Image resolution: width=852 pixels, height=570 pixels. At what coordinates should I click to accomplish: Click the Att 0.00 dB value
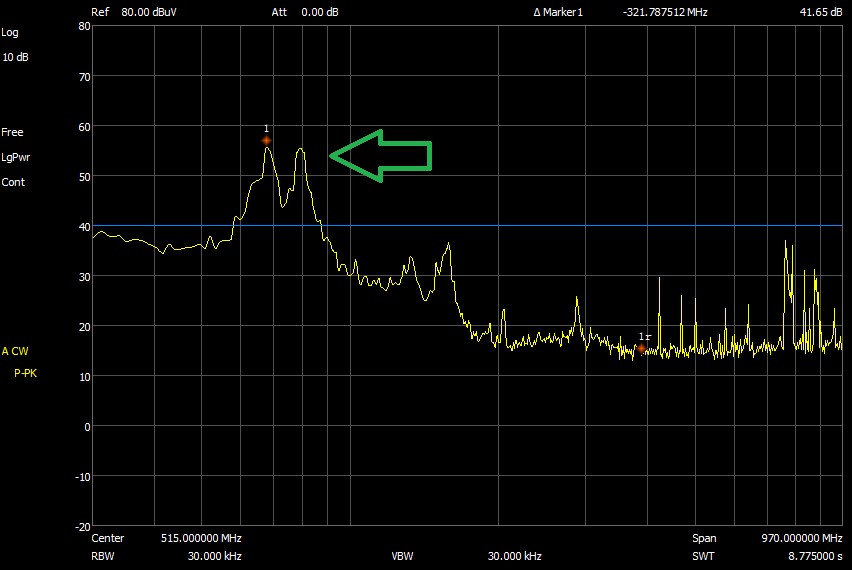click(x=320, y=12)
